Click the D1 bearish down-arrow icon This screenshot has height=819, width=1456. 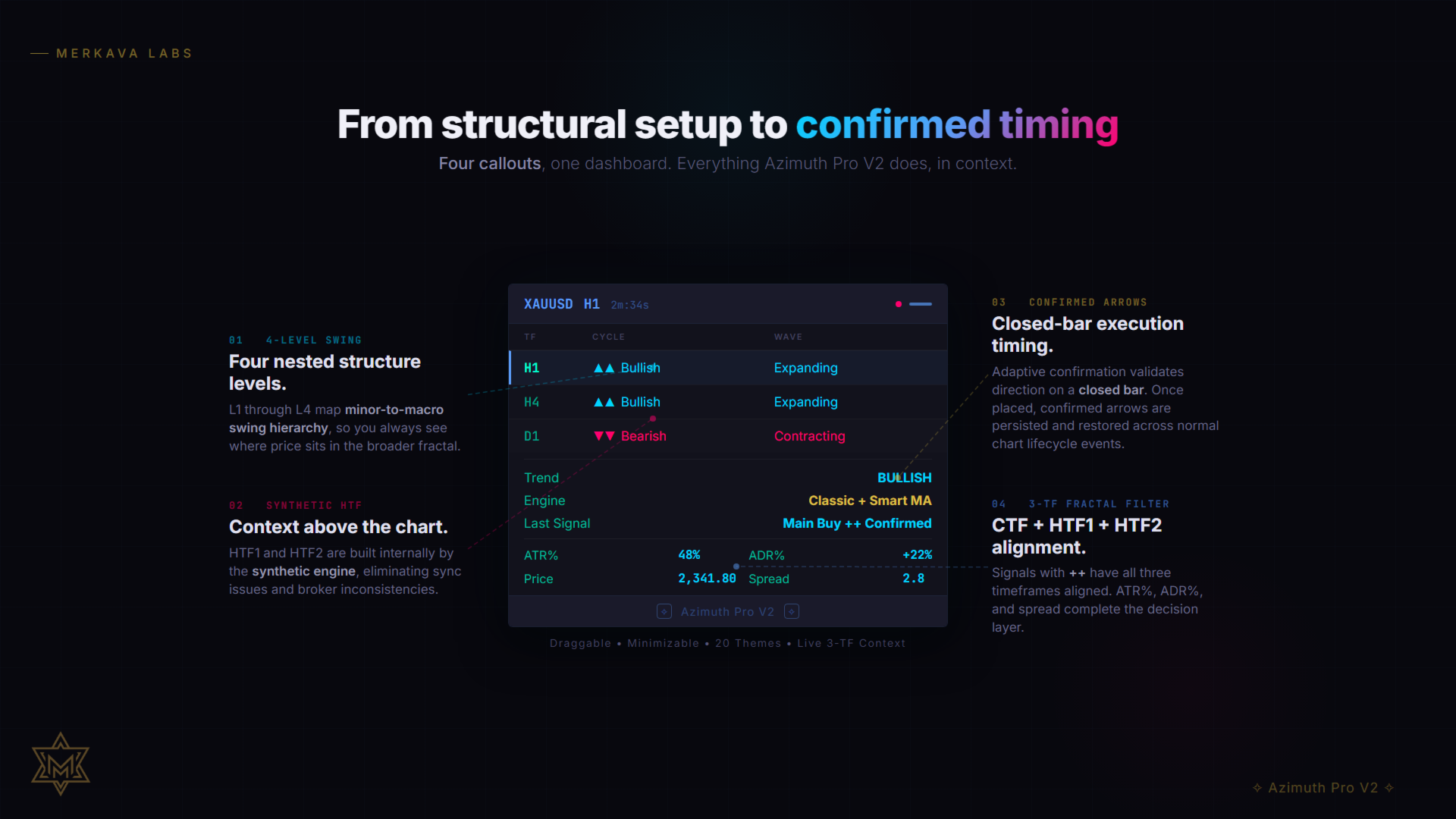(604, 436)
